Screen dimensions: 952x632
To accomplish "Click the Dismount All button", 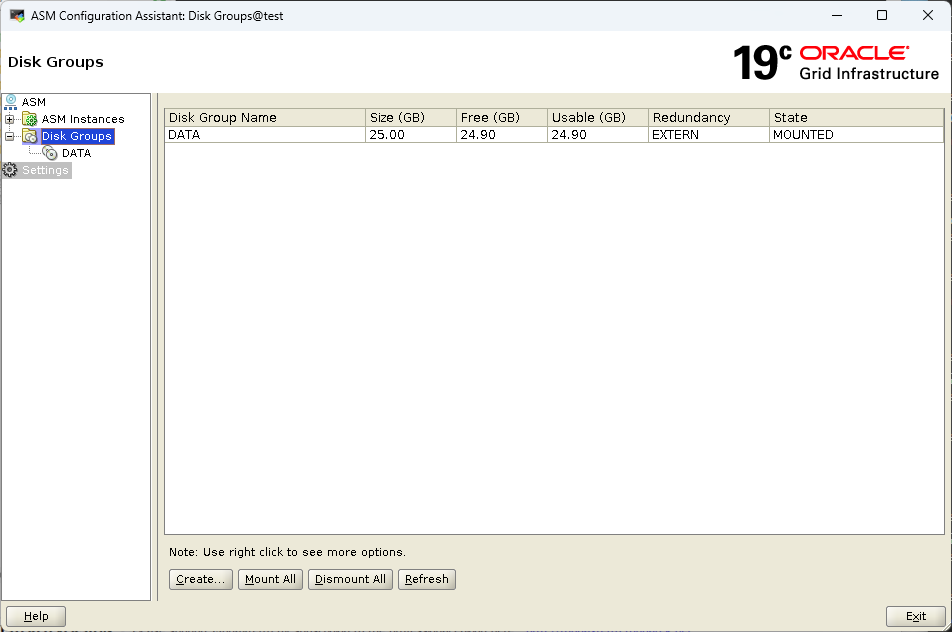I will pos(350,579).
